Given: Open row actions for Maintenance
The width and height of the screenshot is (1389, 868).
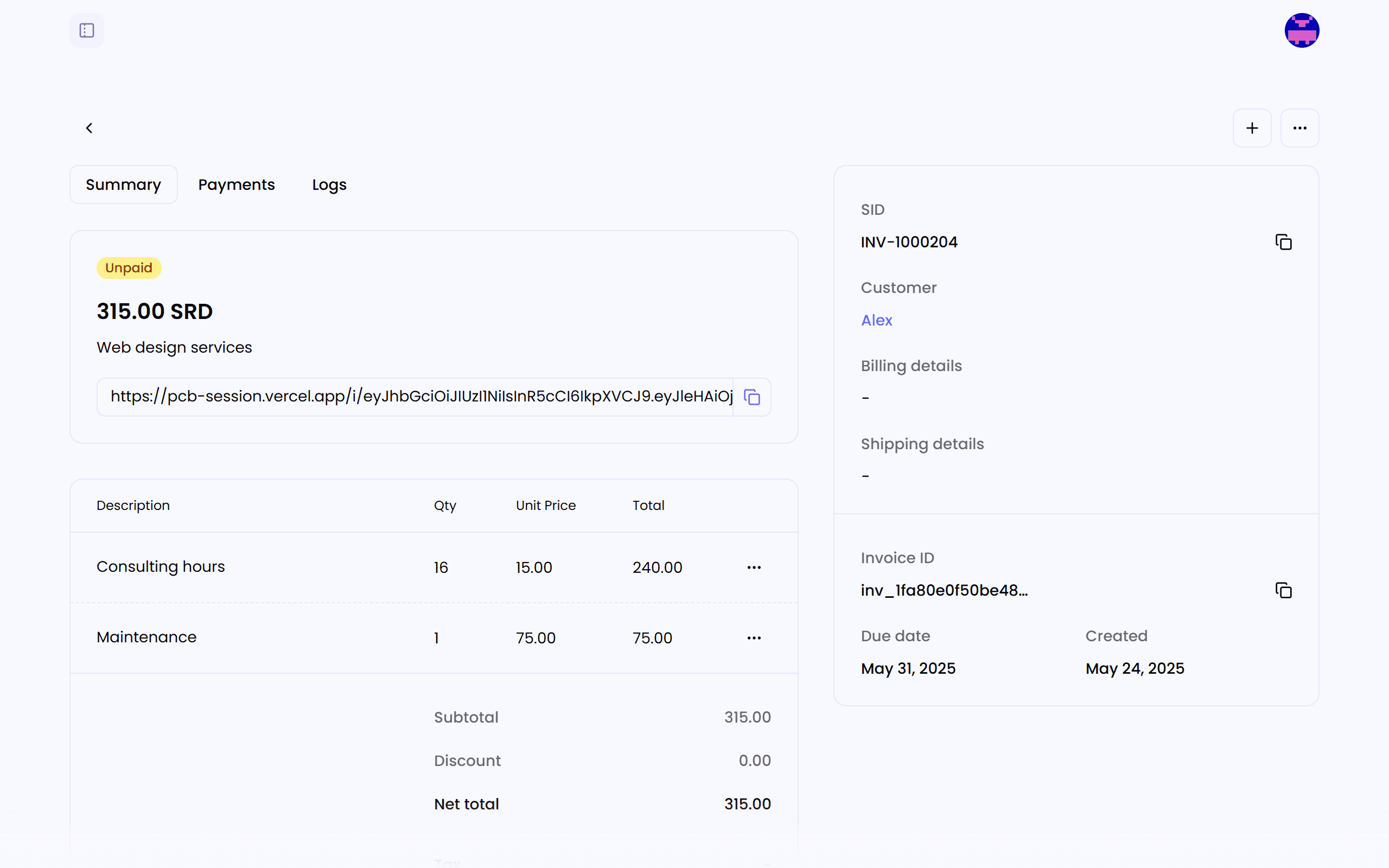Looking at the screenshot, I should pos(754,637).
